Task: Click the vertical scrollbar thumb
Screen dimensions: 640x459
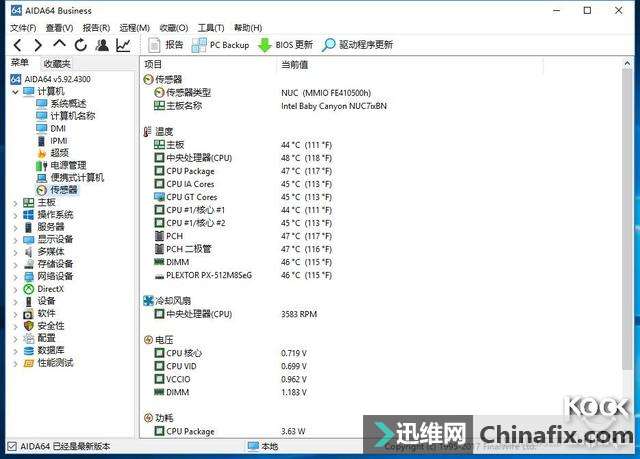Action: 627,220
